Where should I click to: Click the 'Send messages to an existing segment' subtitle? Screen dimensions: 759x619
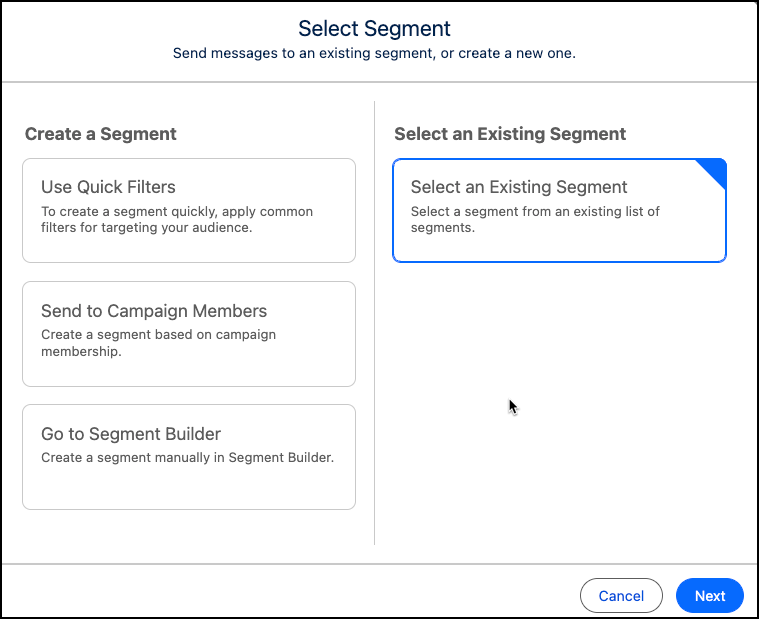pyautogui.click(x=374, y=53)
